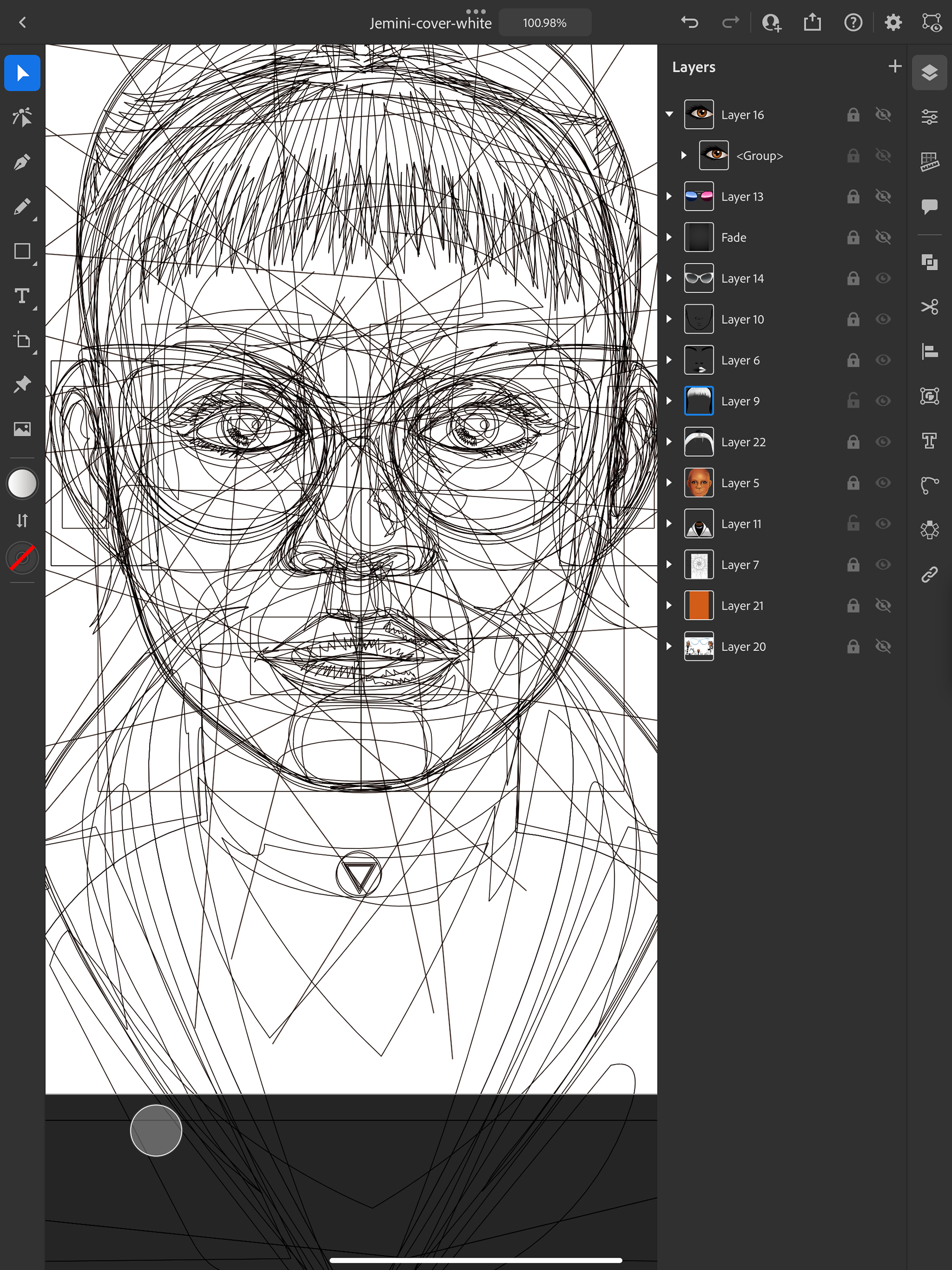Image resolution: width=952 pixels, height=1270 pixels.
Task: Open the Align panel
Action: pyautogui.click(x=929, y=351)
